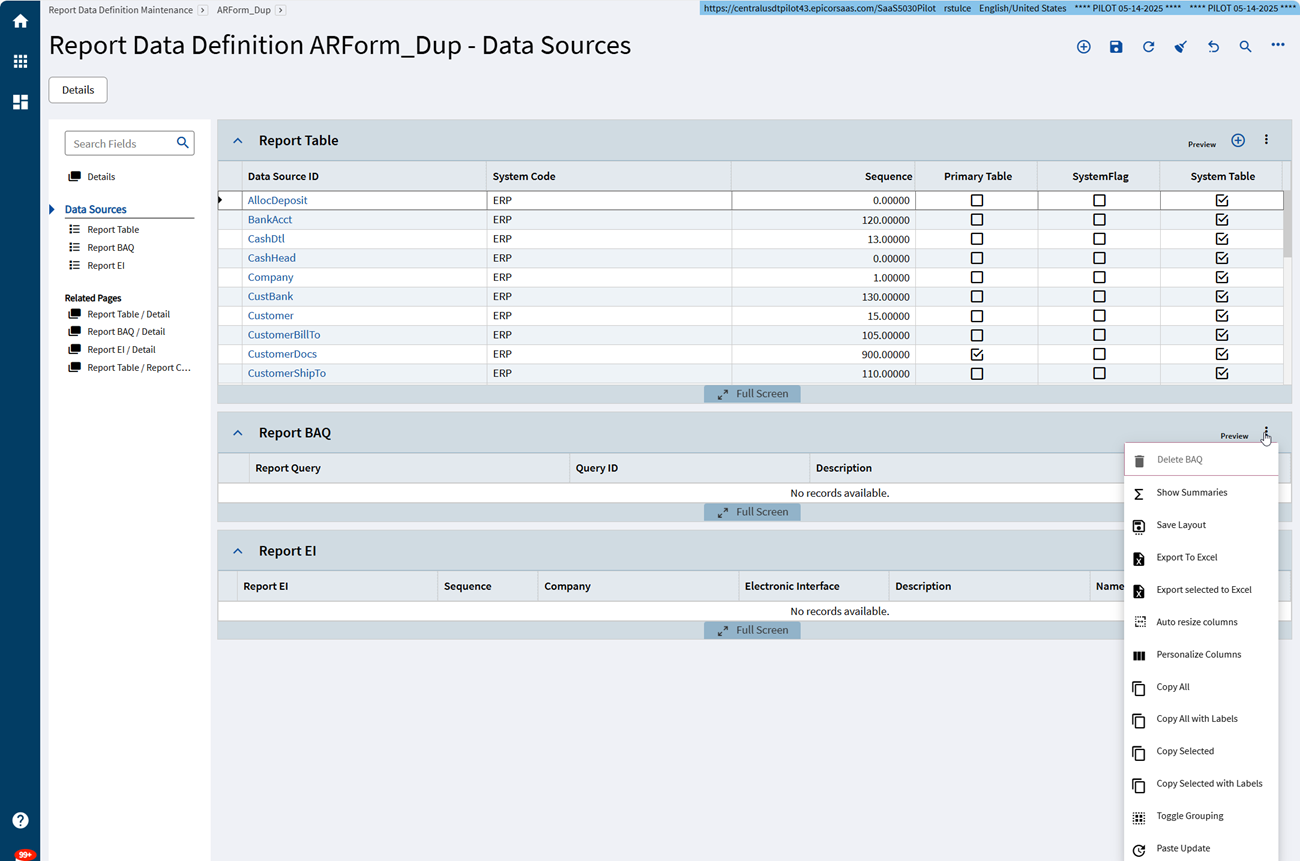Choose Personalize Columns in the context menu
Screen dimensions: 1300x861
(1198, 654)
